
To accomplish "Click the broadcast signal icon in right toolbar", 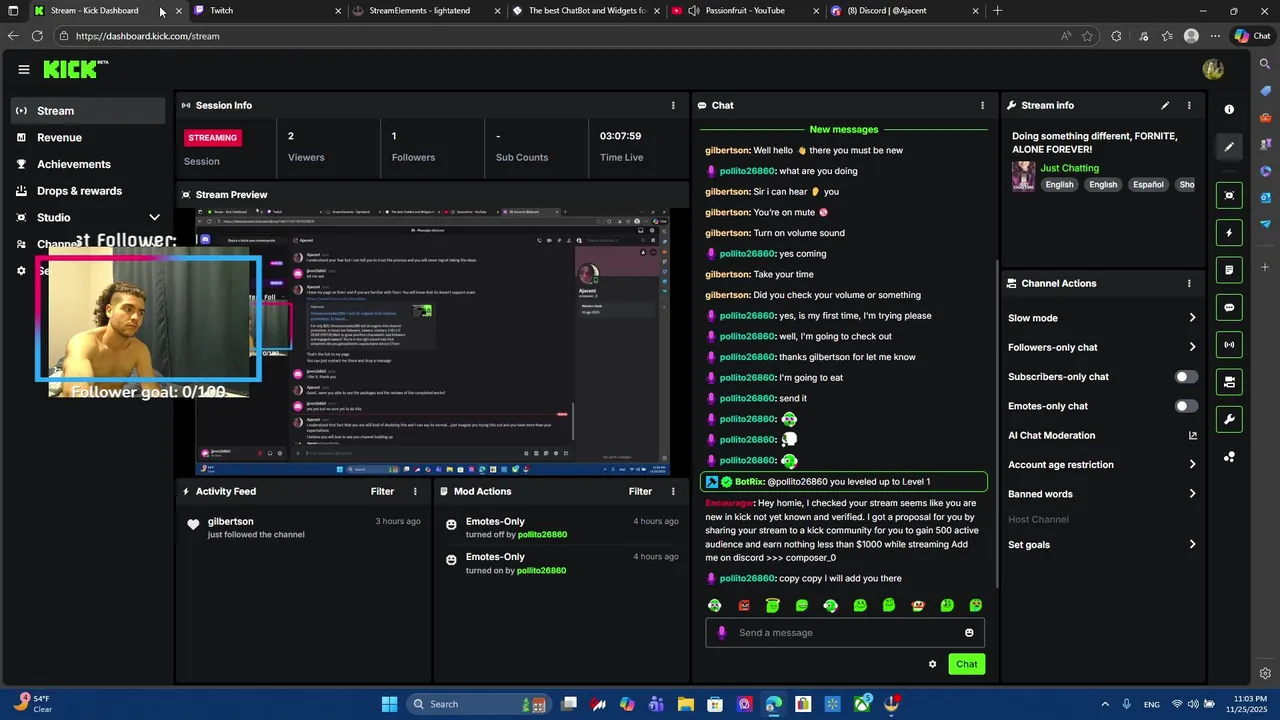I will coord(1229,345).
